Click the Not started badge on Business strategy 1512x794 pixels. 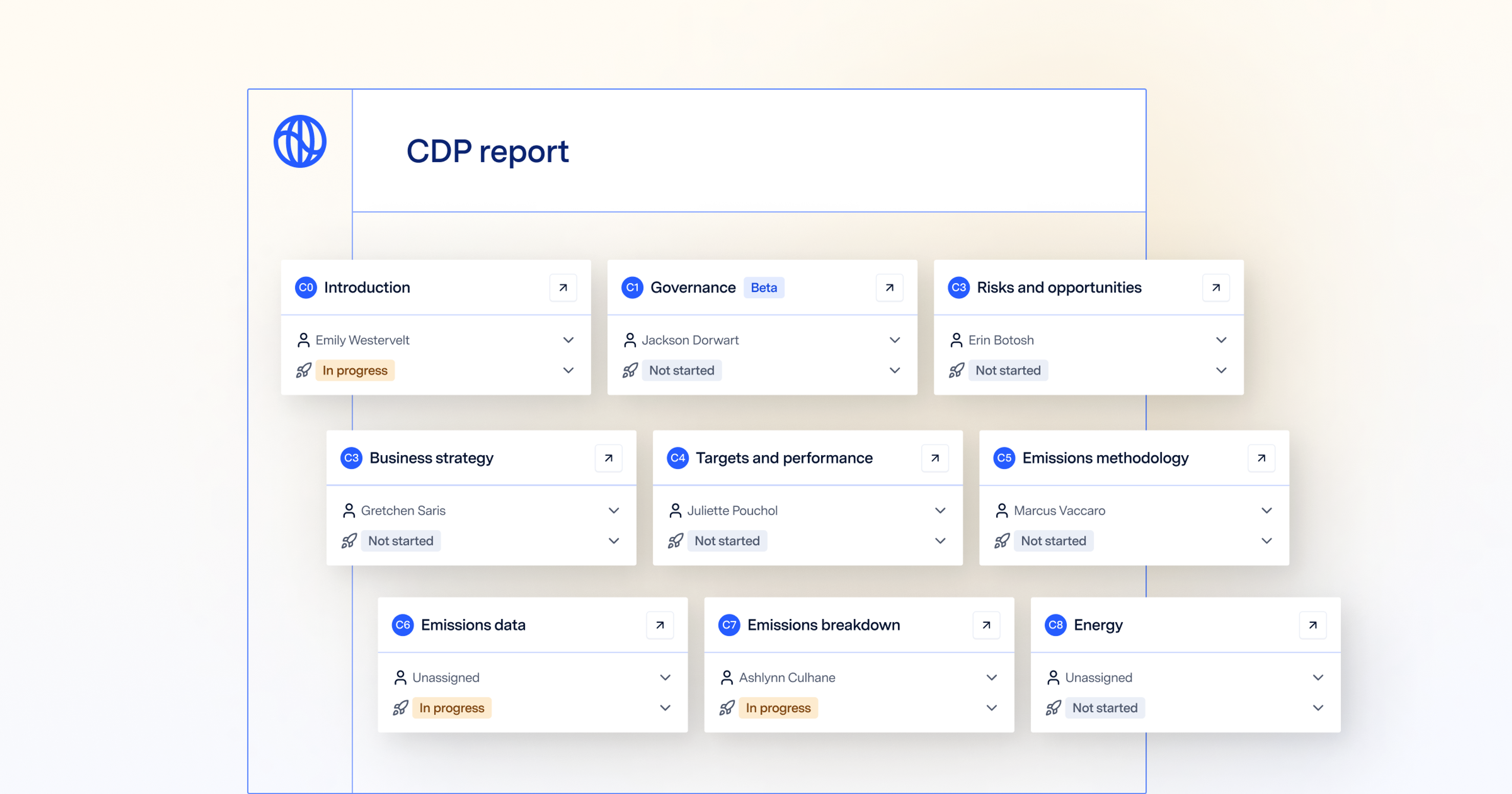click(401, 541)
